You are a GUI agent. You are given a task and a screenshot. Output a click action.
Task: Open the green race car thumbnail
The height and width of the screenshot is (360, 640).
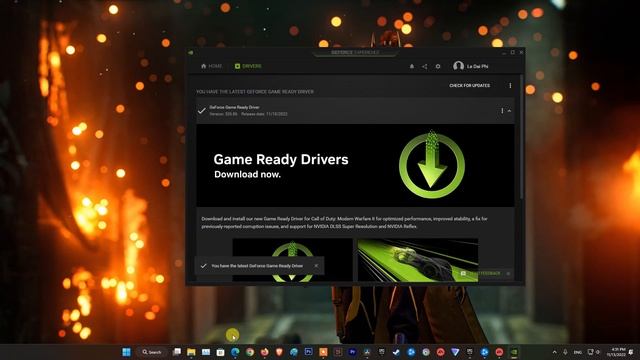tap(418, 260)
